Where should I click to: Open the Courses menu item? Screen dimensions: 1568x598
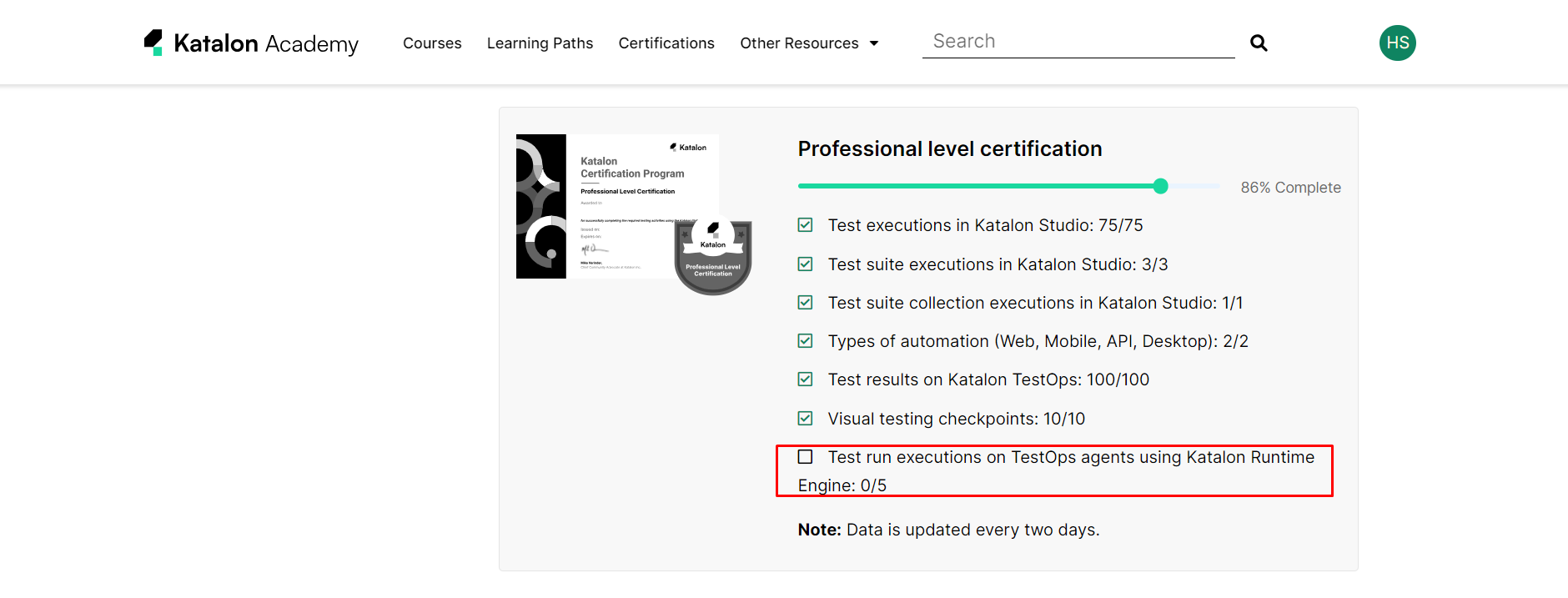click(x=432, y=43)
